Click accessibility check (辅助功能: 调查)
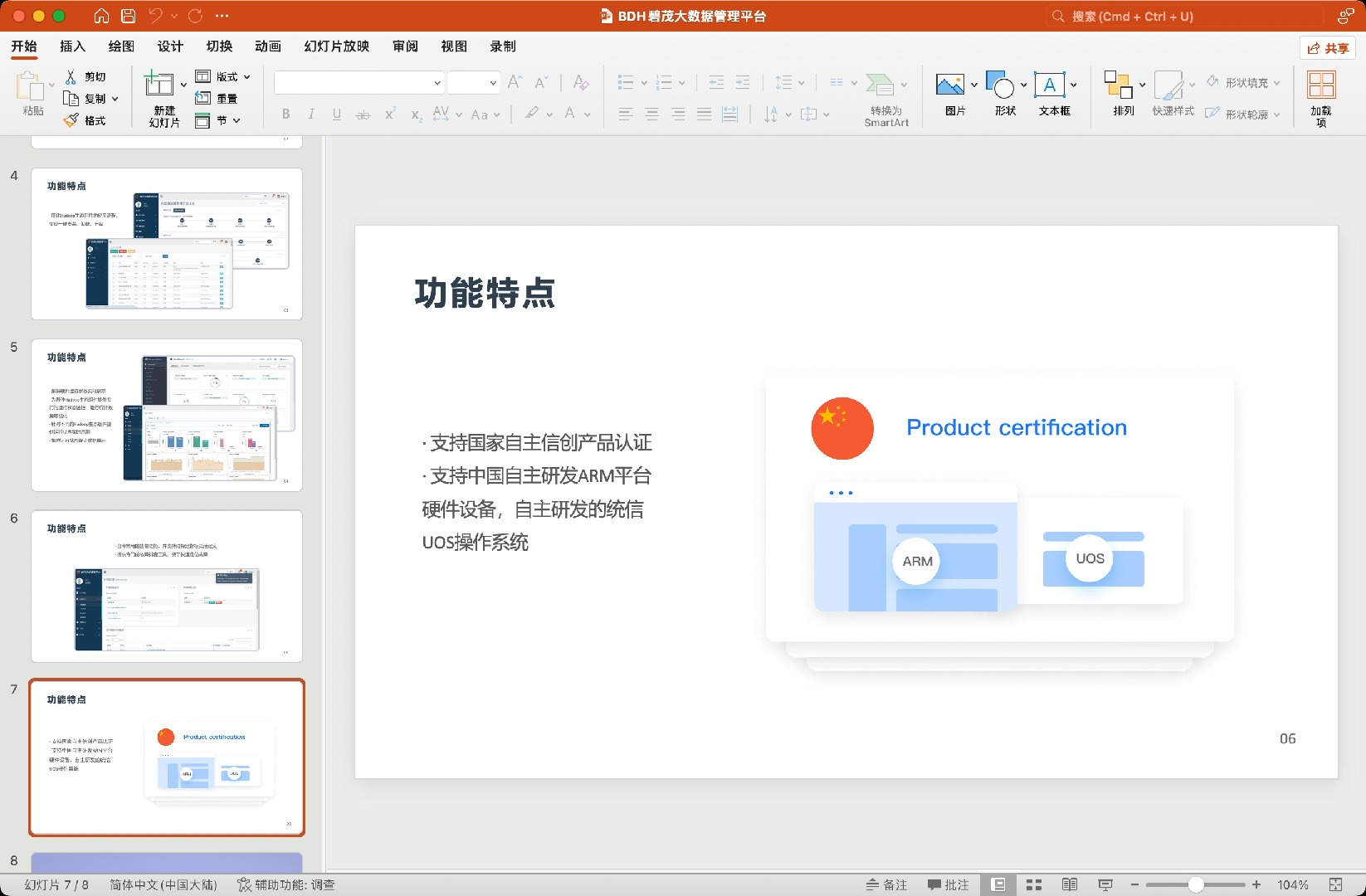Image resolution: width=1366 pixels, height=896 pixels. point(286,884)
